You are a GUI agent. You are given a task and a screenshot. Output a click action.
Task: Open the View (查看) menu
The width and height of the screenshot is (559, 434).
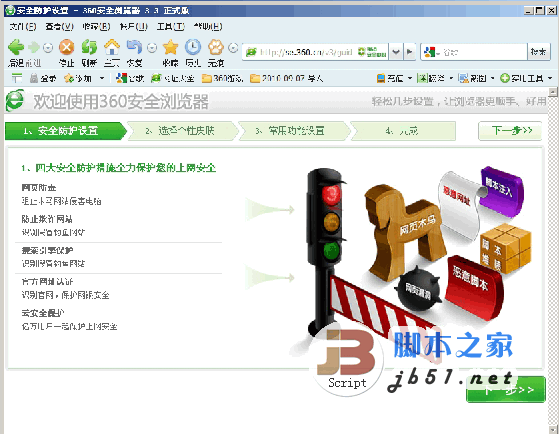(x=60, y=26)
